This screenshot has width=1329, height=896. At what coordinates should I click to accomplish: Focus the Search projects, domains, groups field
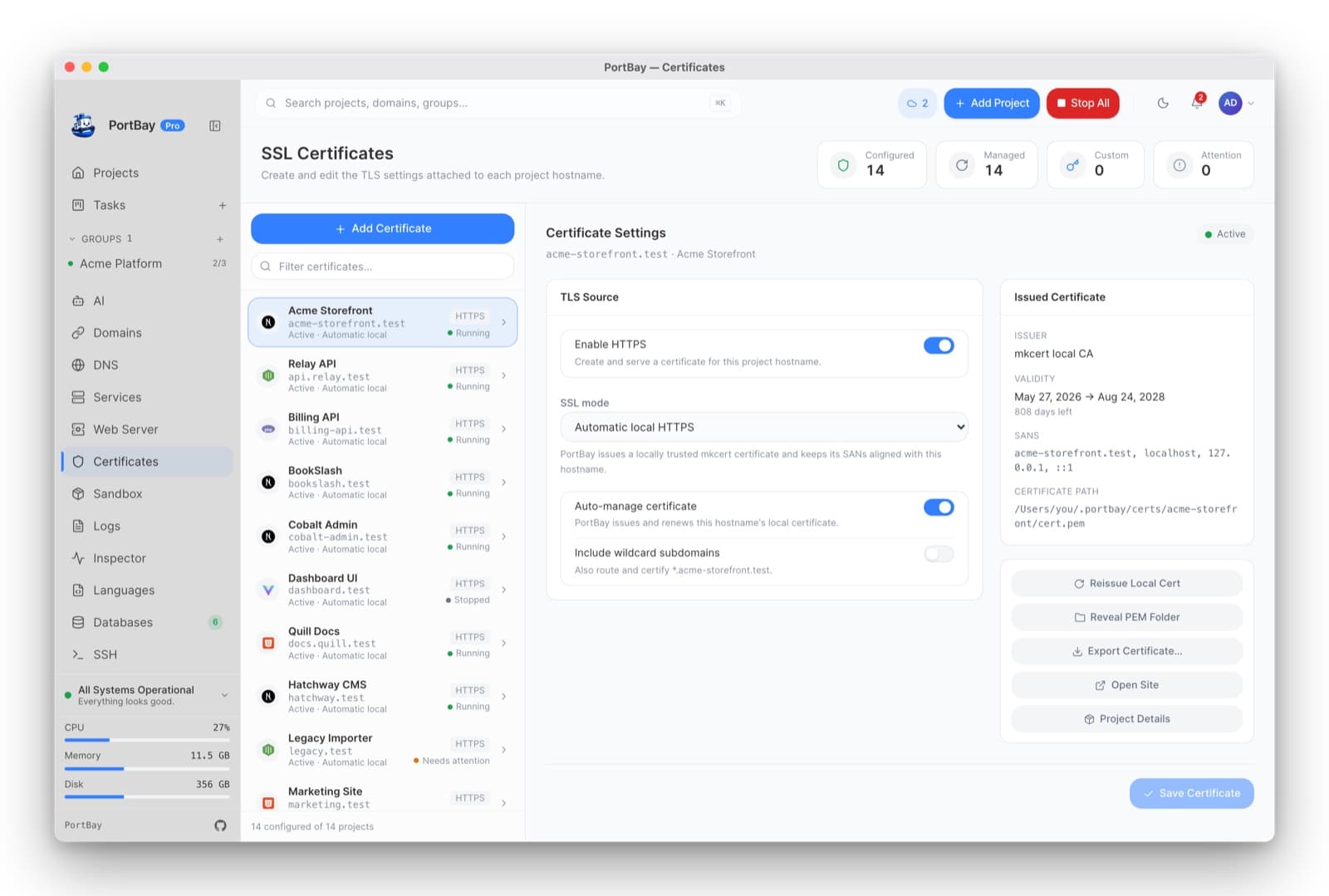pos(498,103)
